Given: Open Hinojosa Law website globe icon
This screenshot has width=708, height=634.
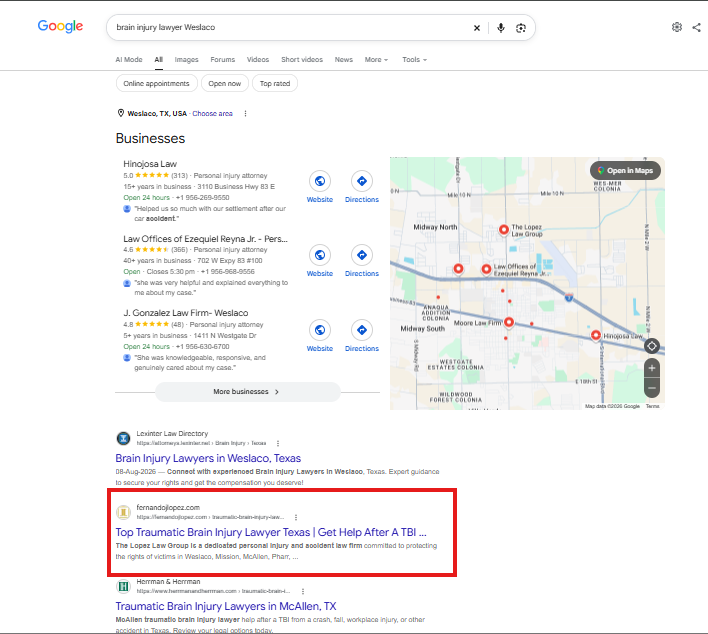Looking at the screenshot, I should 320,181.
